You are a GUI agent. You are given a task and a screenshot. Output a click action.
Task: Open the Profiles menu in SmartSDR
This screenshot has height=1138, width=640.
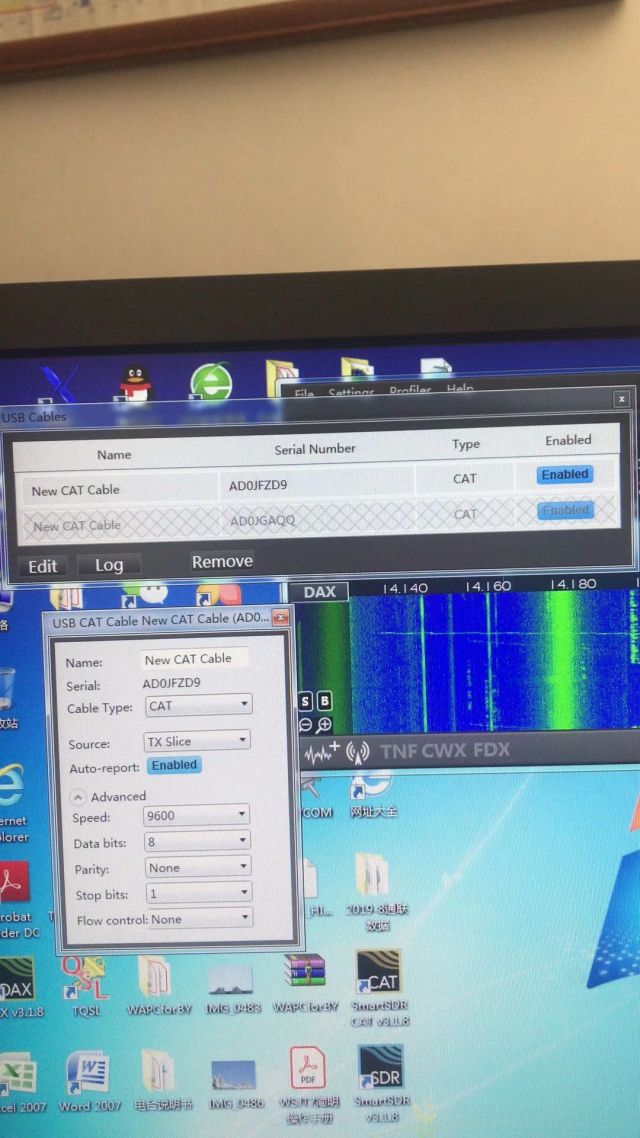pos(410,390)
